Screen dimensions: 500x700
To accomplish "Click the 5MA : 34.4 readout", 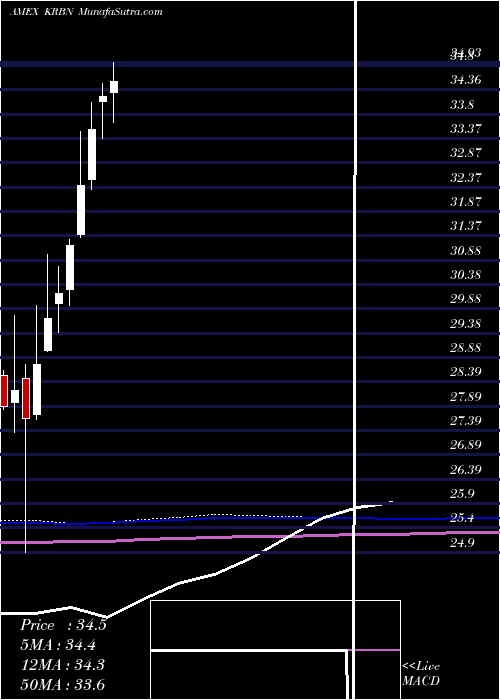I will tap(58, 645).
